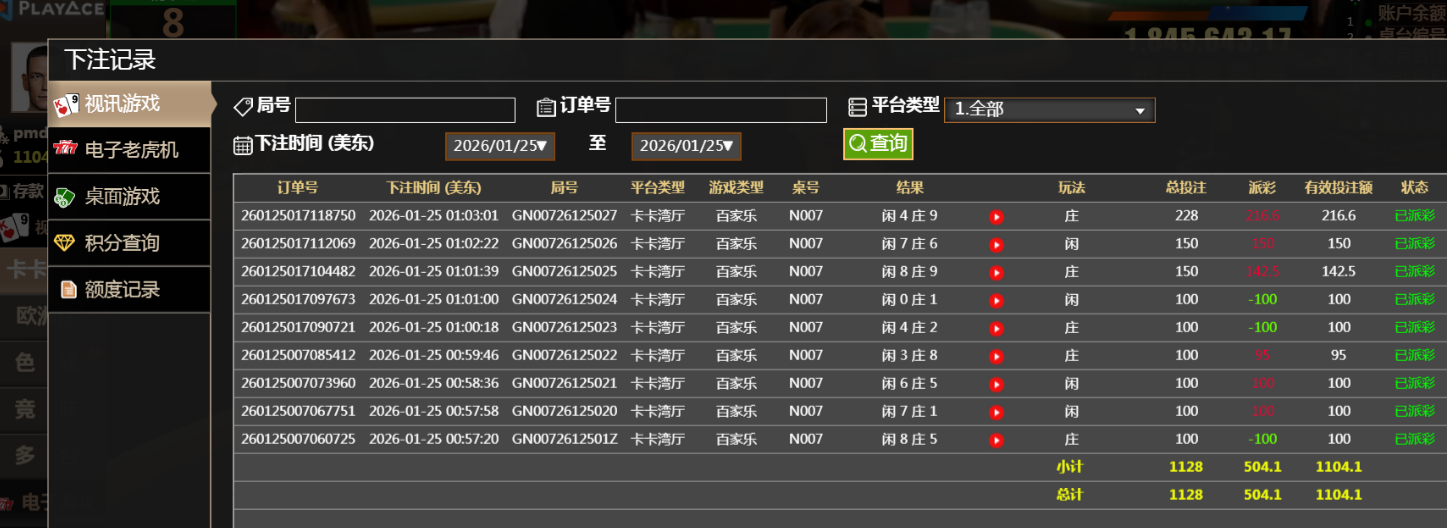Image resolution: width=1447 pixels, height=528 pixels.
Task: Play video for order 260125017118750
Action: tap(996, 216)
